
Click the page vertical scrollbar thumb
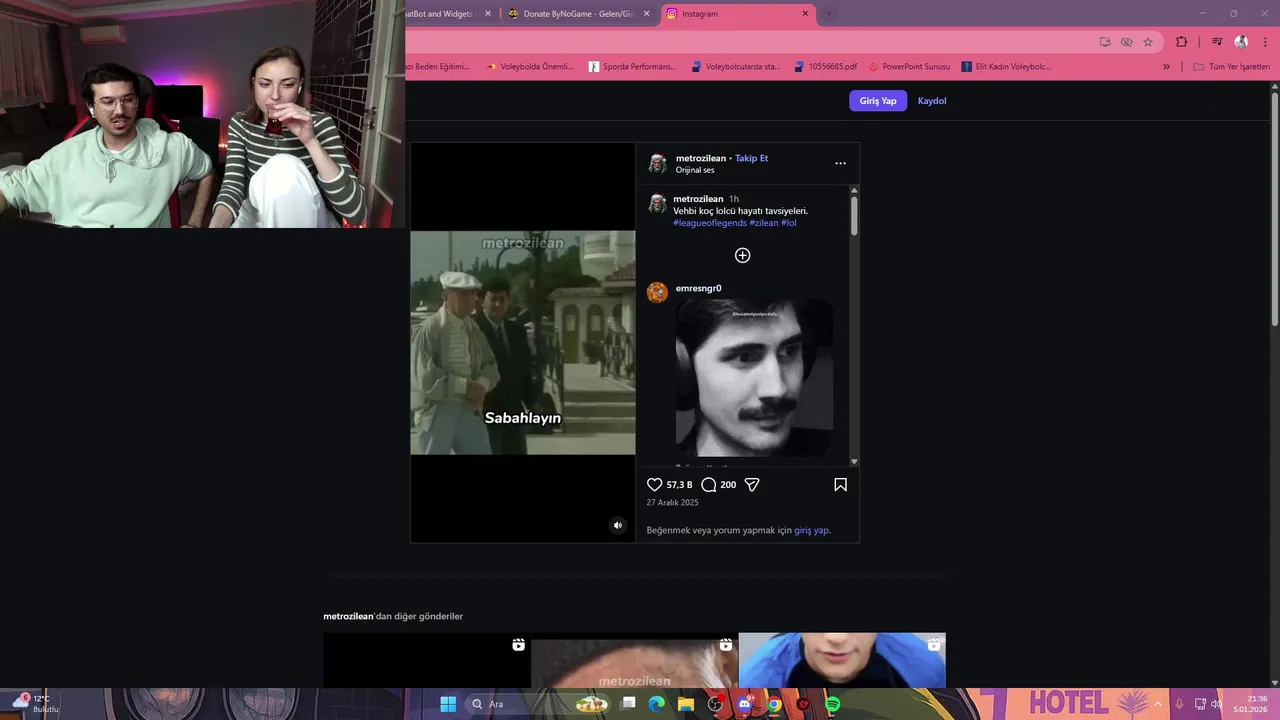(x=1274, y=208)
